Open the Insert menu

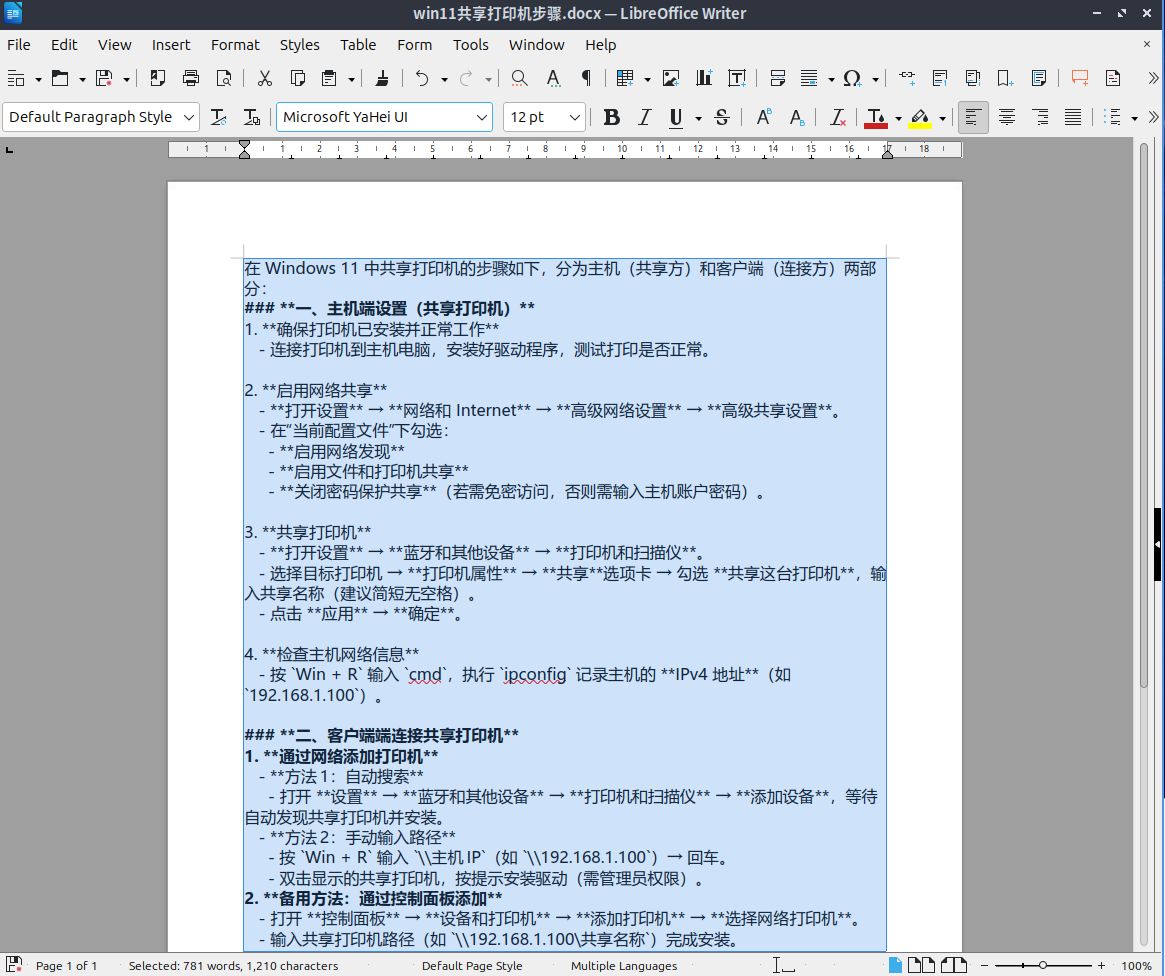[171, 45]
